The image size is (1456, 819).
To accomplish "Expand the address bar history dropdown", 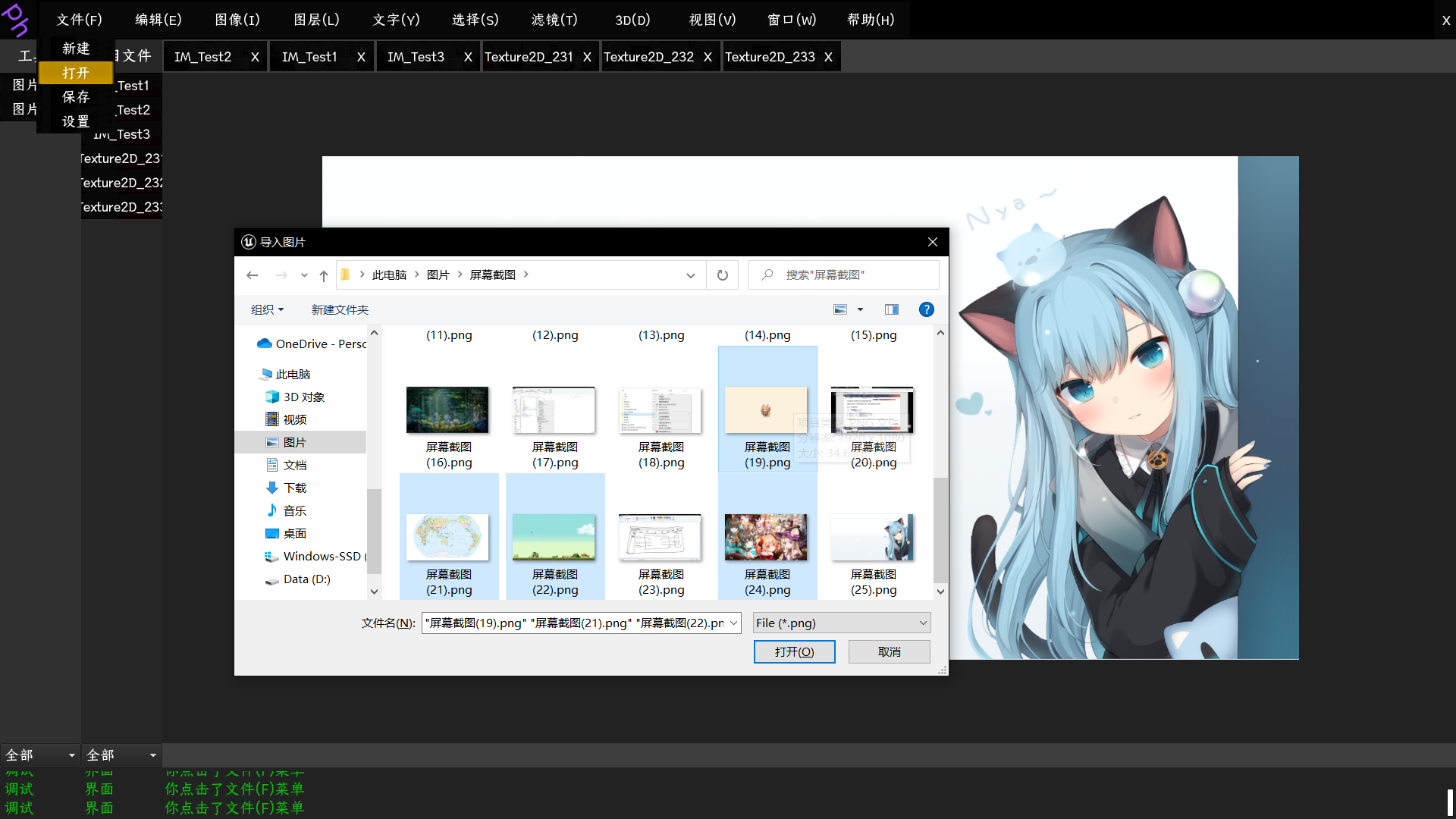I will click(690, 275).
